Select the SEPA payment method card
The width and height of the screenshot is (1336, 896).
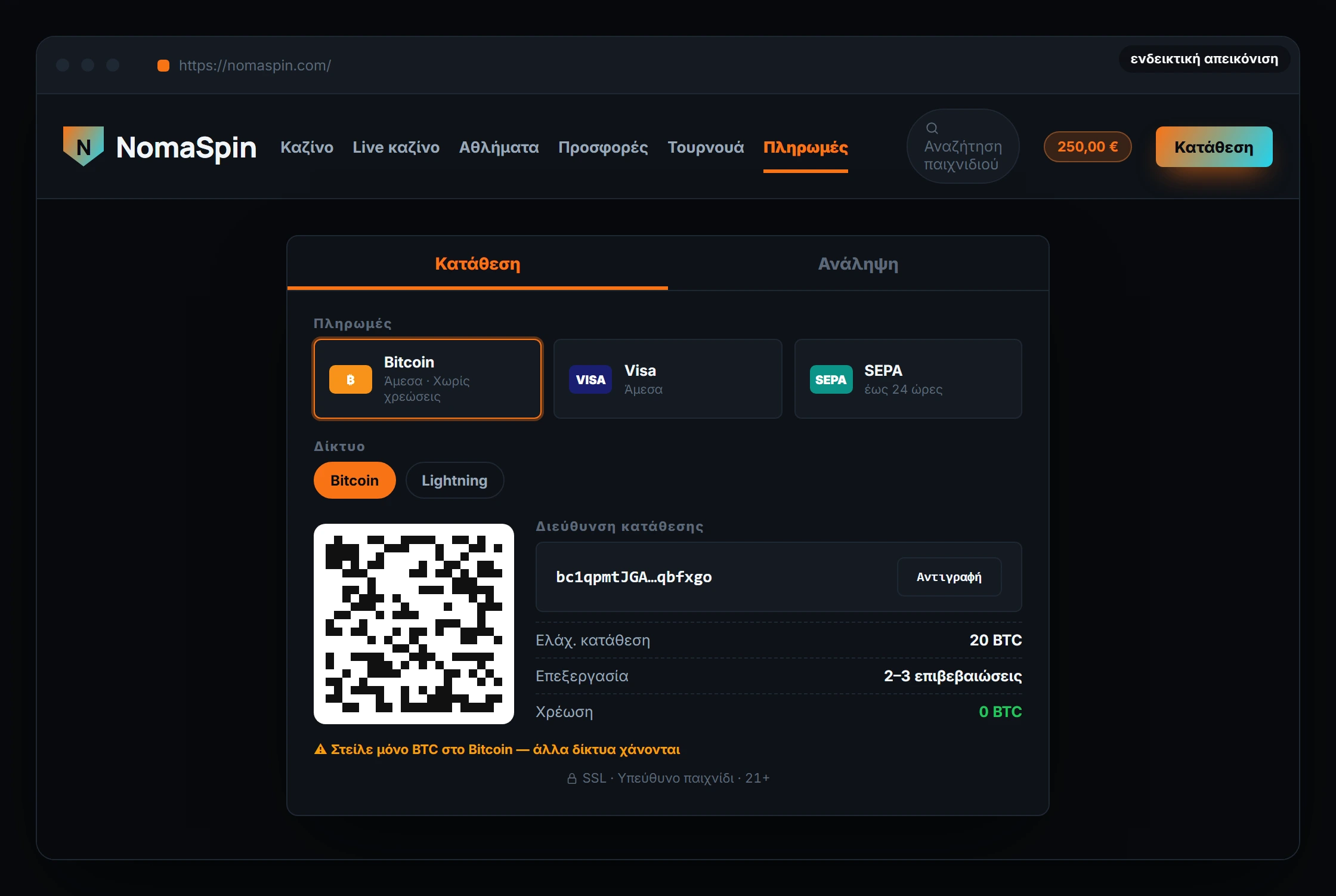pyautogui.click(x=908, y=379)
